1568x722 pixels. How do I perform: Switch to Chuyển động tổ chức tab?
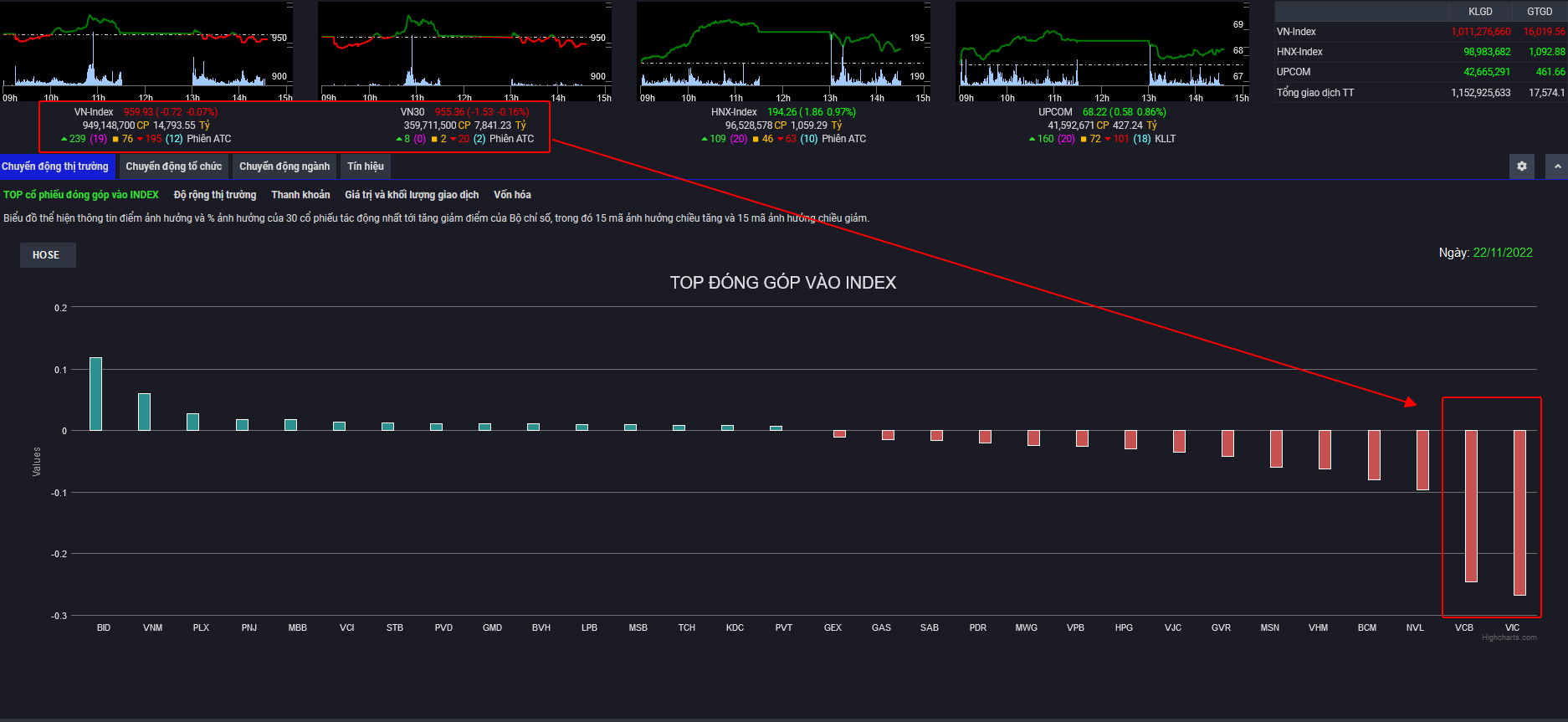tap(173, 166)
